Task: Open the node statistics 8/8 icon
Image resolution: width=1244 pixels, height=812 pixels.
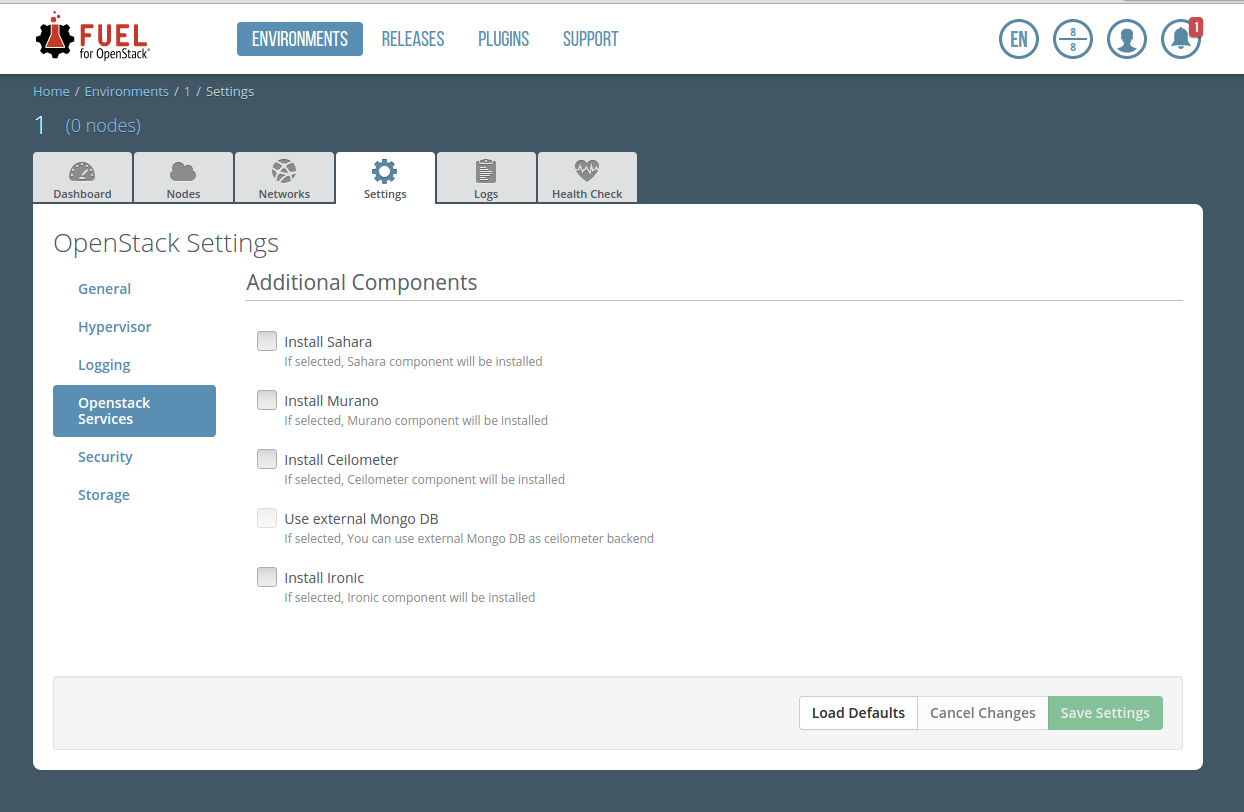Action: tap(1072, 40)
